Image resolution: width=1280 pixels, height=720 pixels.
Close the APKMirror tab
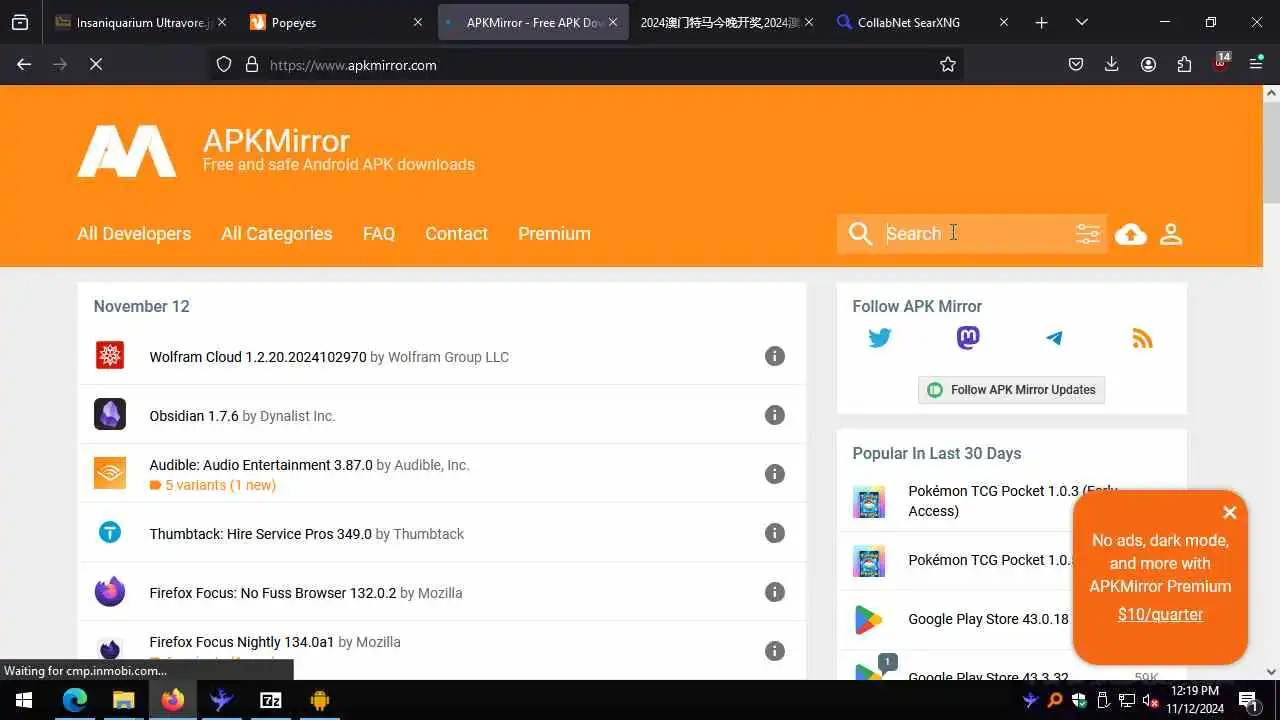pos(613,22)
